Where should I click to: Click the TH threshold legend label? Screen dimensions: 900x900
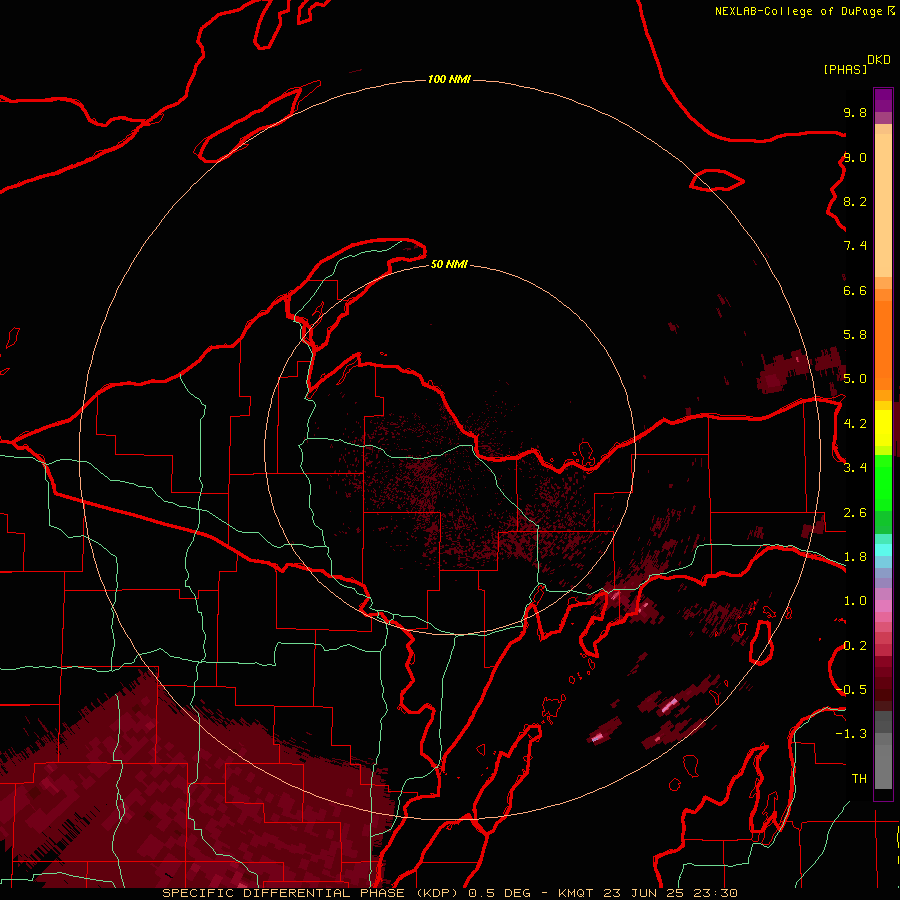tap(859, 779)
